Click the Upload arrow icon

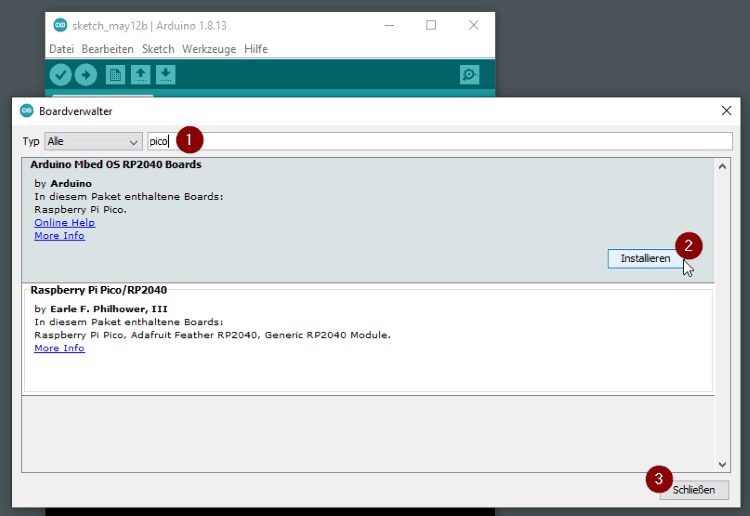pos(86,74)
